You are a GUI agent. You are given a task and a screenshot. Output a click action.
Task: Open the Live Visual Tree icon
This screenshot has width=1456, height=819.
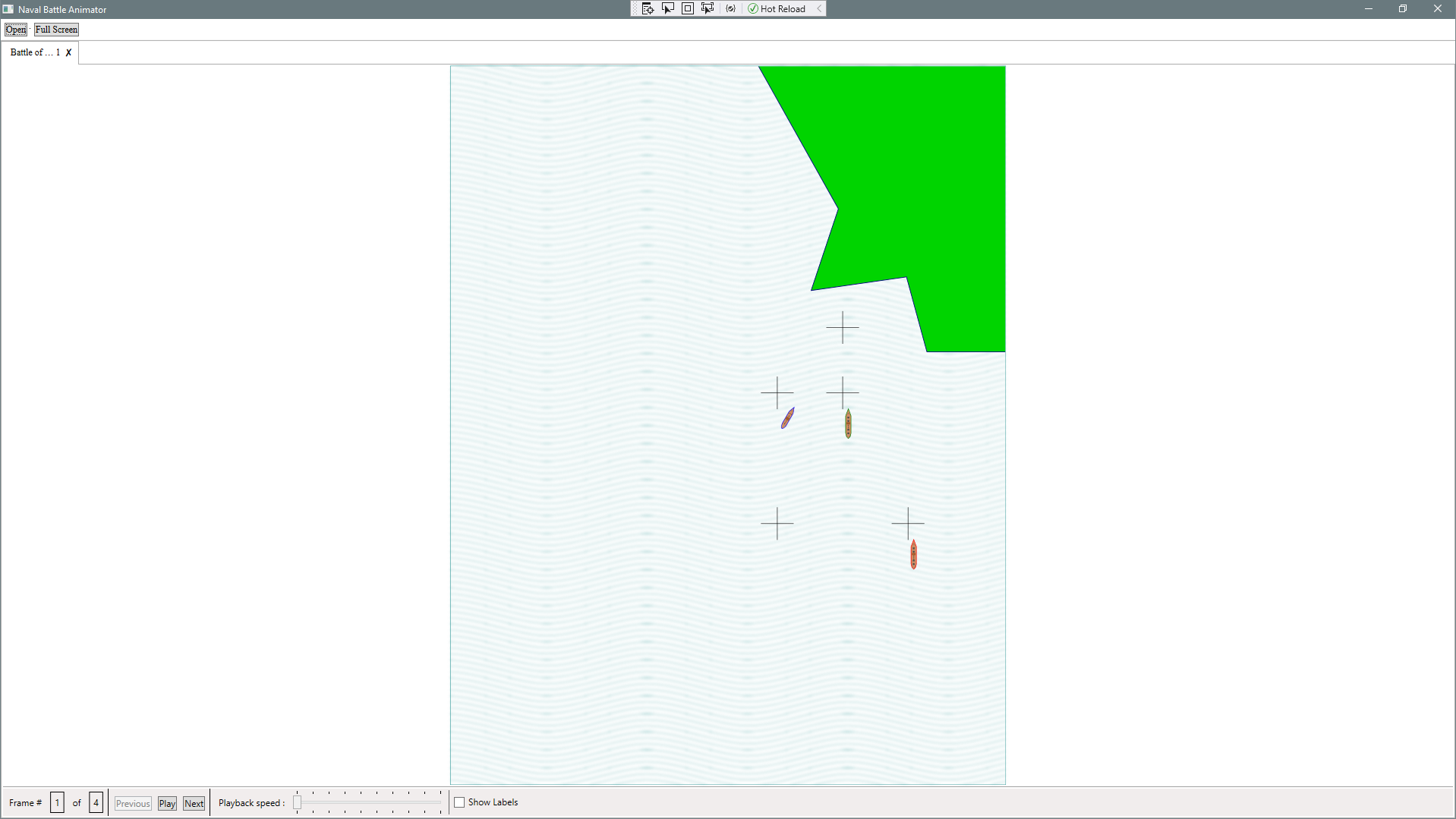point(648,8)
